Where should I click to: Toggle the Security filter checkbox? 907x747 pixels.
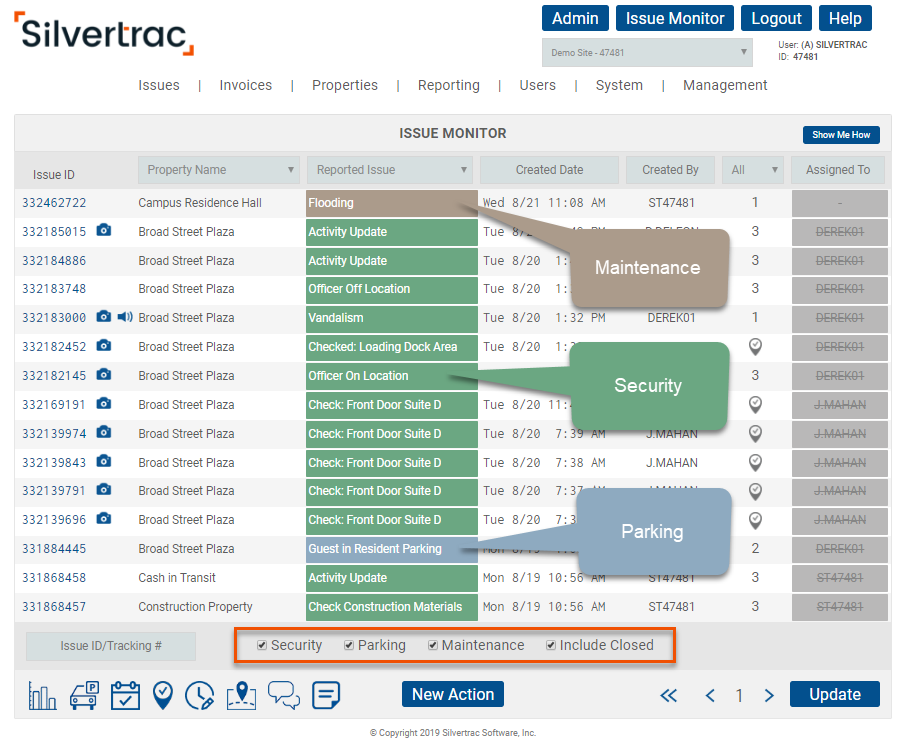(262, 645)
